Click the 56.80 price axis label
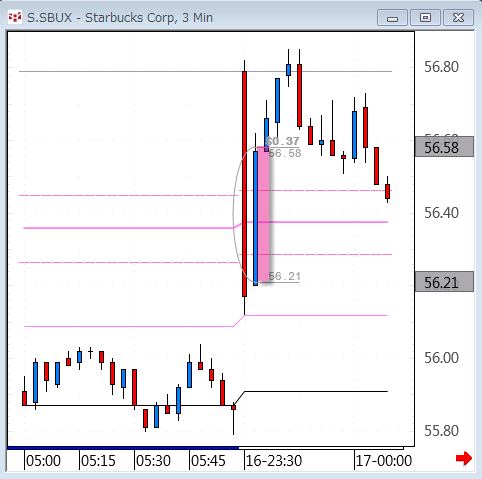Image resolution: width=482 pixels, height=479 pixels. pos(441,67)
